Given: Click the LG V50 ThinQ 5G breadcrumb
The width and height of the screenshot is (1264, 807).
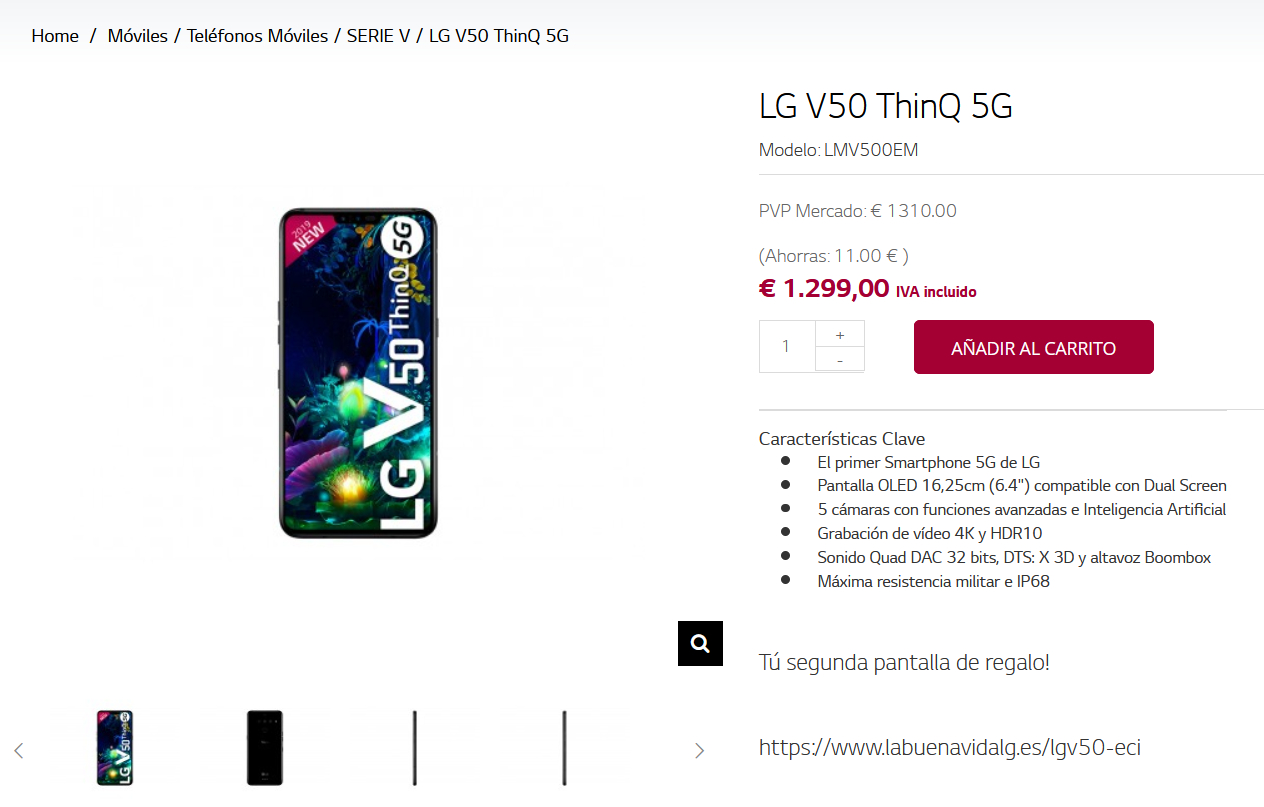Looking at the screenshot, I should point(499,36).
